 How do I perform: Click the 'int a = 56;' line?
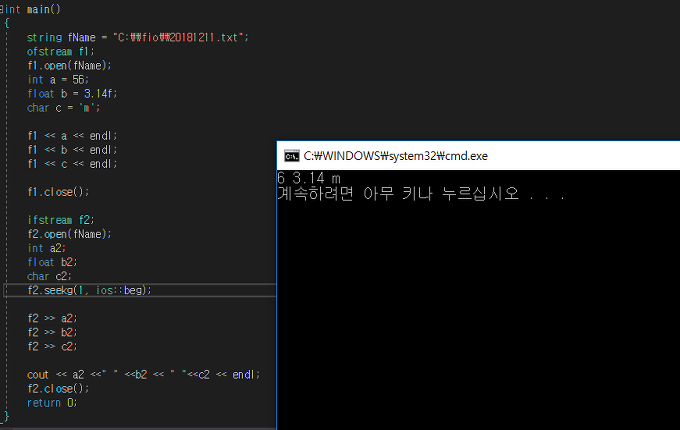(58, 80)
